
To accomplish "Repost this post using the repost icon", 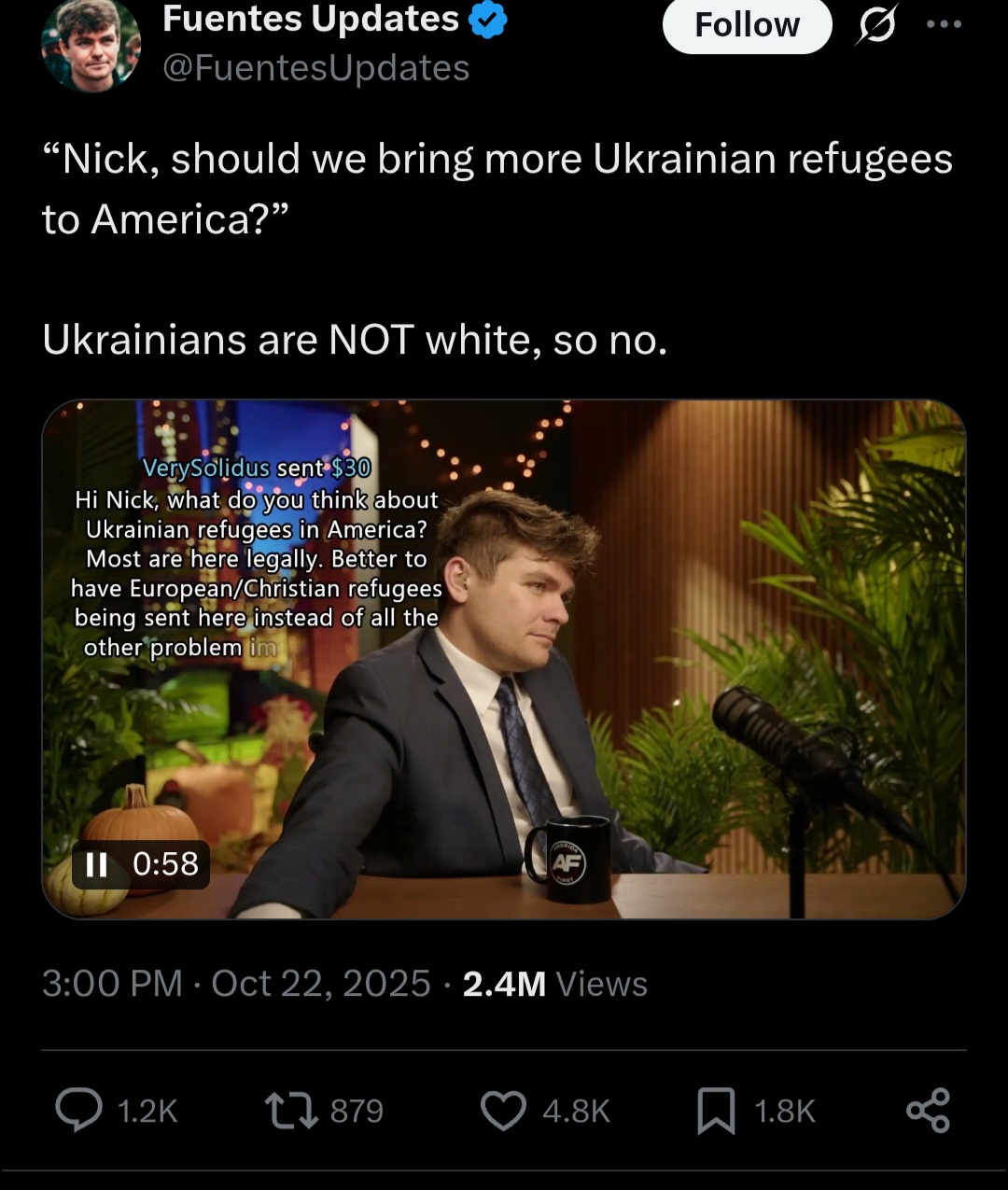I will [290, 1111].
